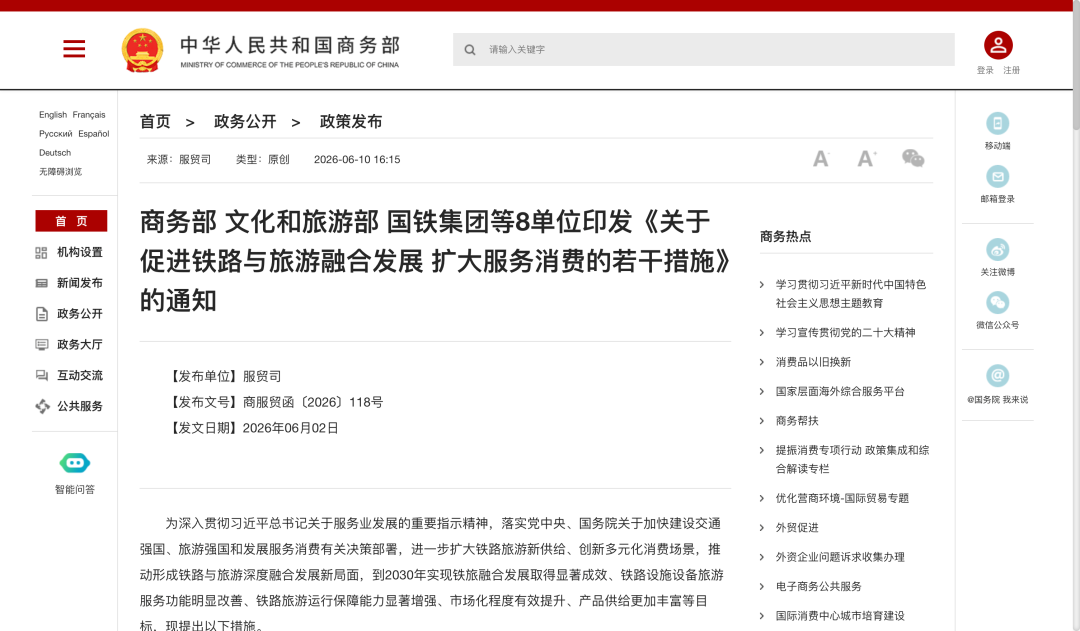Go to 首页 in the breadcrumb
The height and width of the screenshot is (631, 1080).
coord(155,122)
